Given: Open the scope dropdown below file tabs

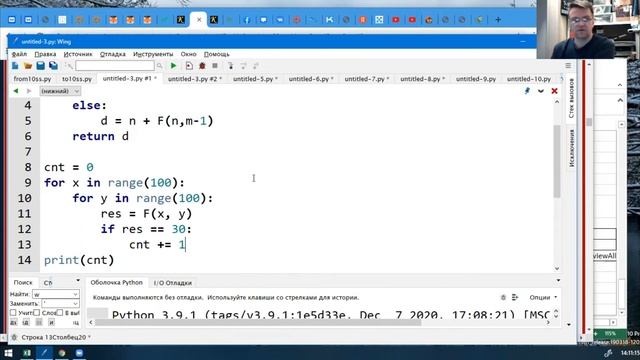Looking at the screenshot, I should (x=60, y=91).
